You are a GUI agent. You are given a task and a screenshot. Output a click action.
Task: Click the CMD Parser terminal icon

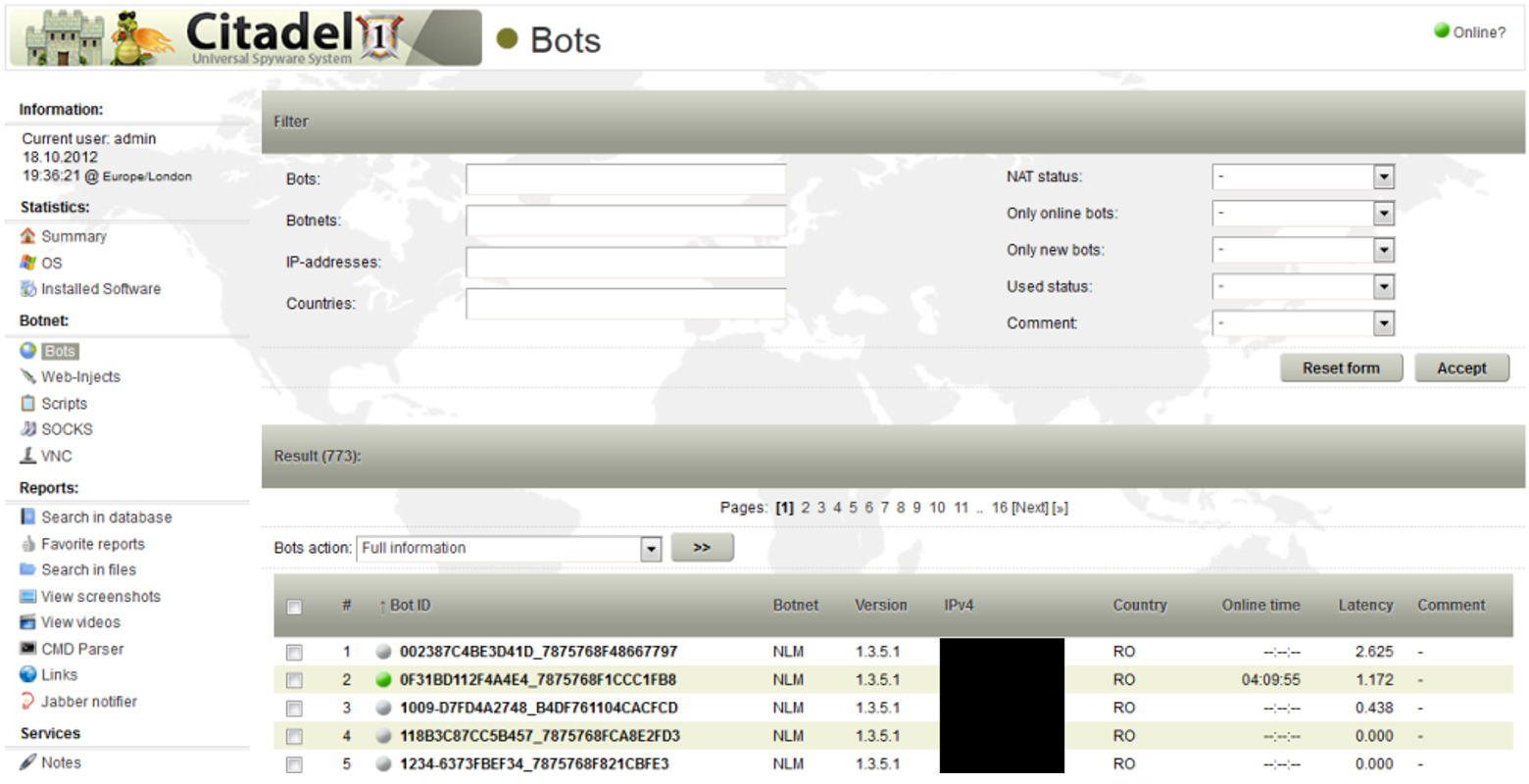(27, 649)
